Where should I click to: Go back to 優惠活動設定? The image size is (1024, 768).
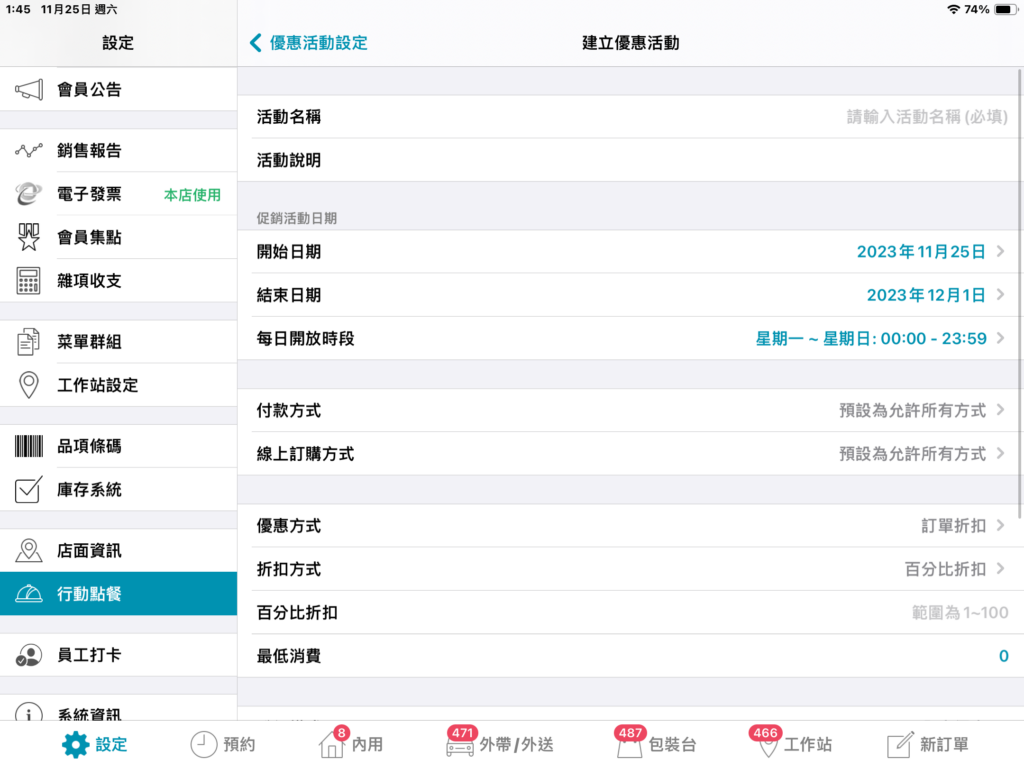309,43
